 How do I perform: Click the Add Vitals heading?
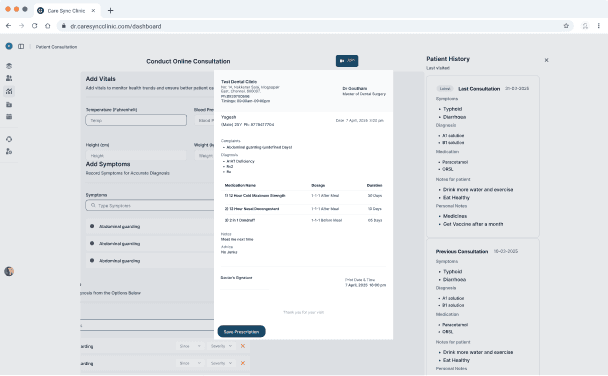100,79
